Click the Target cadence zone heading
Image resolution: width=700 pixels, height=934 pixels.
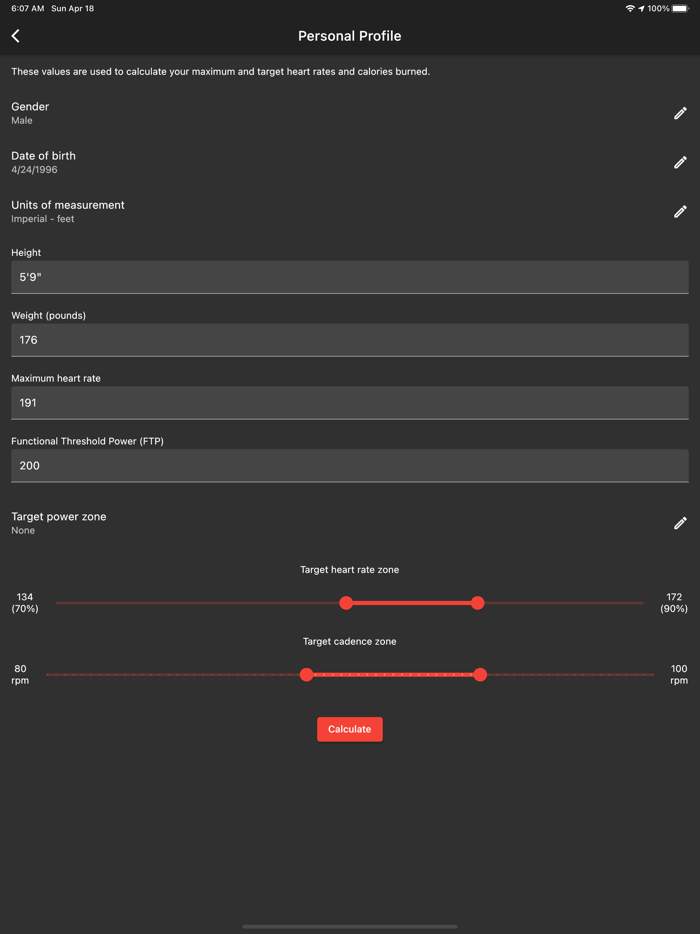(x=350, y=642)
